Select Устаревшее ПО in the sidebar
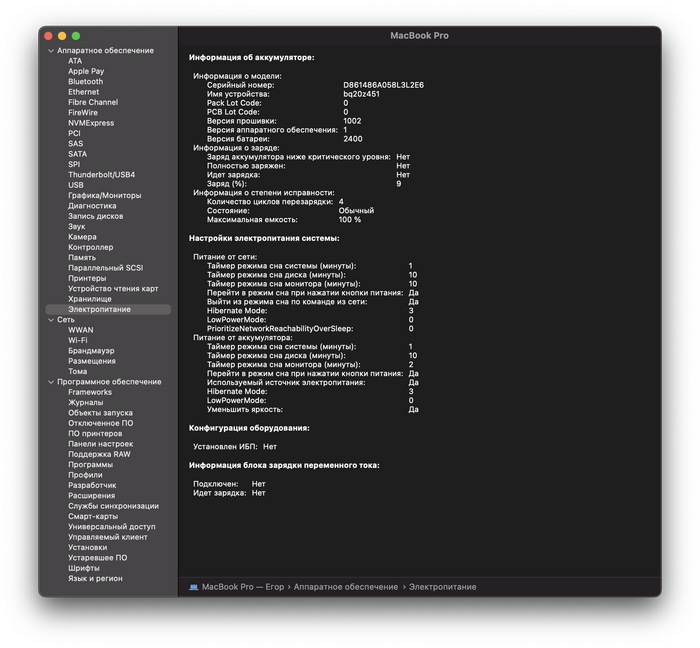 97,558
